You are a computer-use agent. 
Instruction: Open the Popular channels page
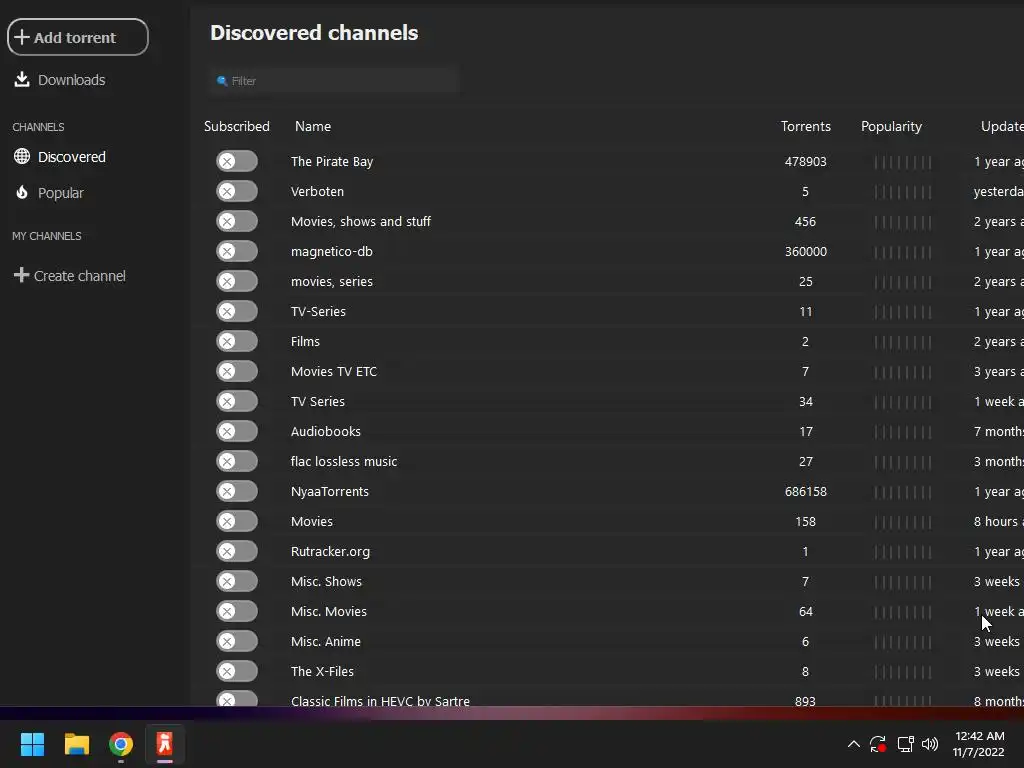pos(49,193)
